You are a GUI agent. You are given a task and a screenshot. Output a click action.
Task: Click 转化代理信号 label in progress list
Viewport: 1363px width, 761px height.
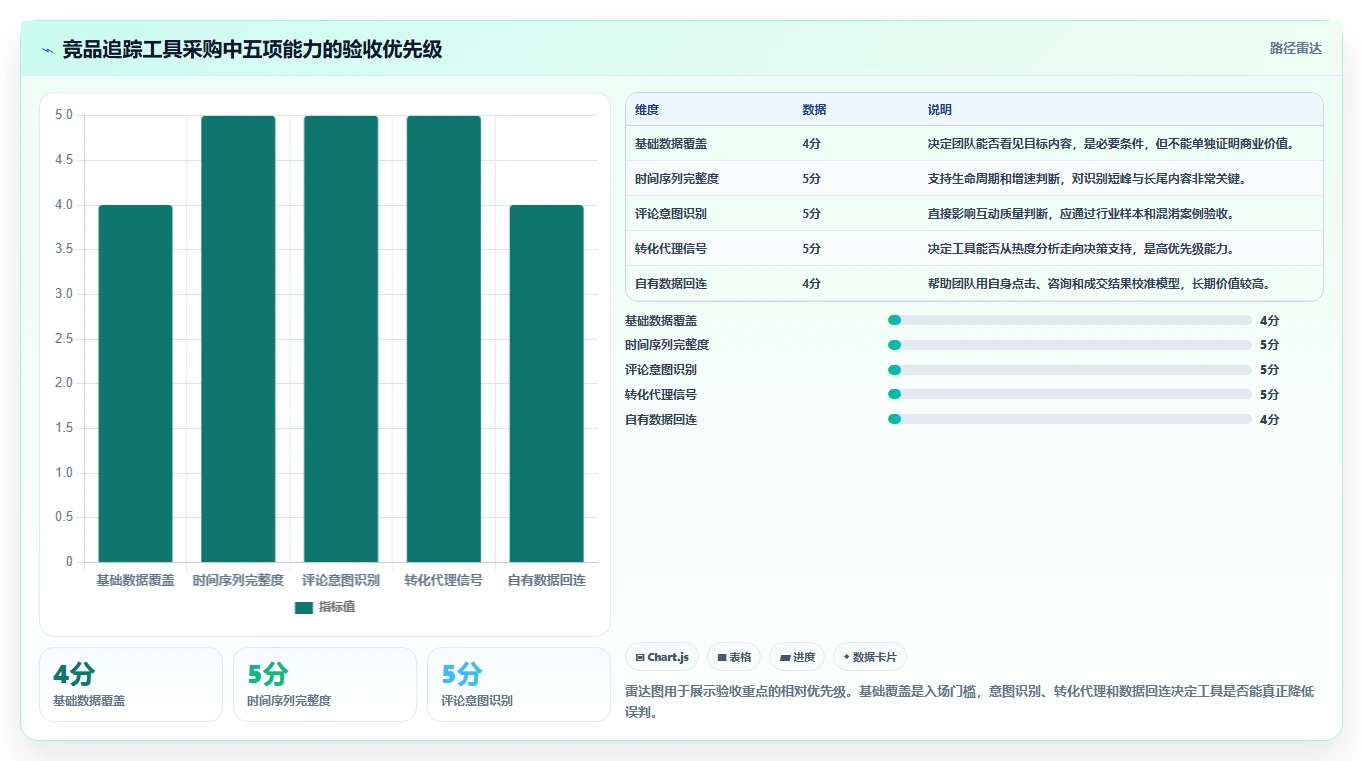pos(661,395)
